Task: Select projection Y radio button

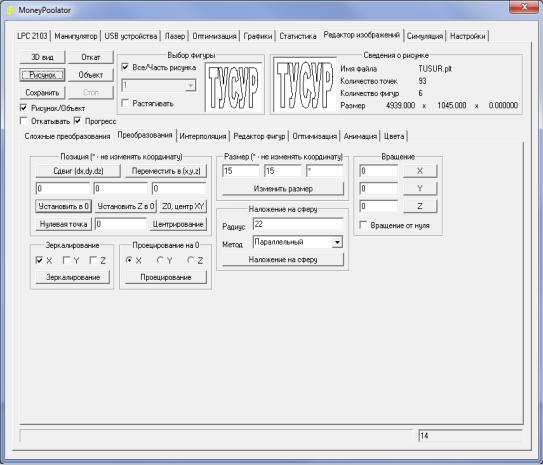Action: tap(160, 260)
